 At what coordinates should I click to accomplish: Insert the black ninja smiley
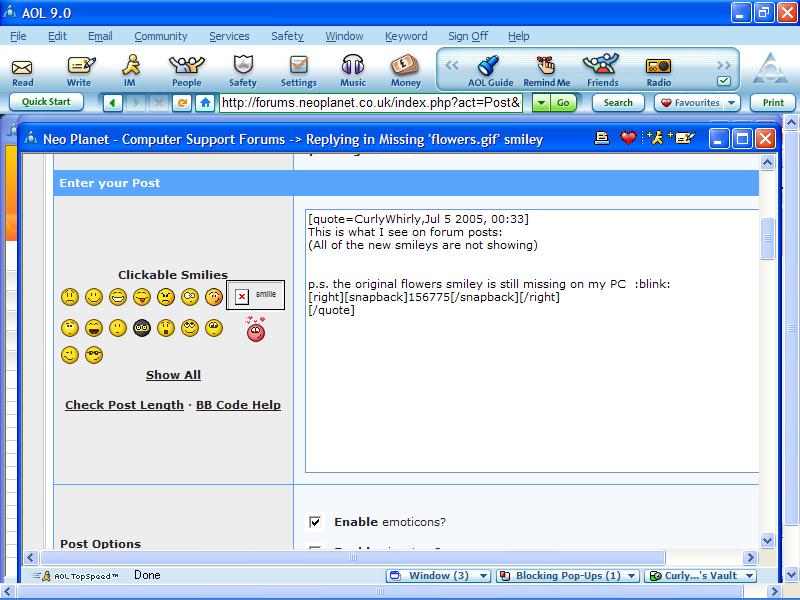pyautogui.click(x=142, y=328)
